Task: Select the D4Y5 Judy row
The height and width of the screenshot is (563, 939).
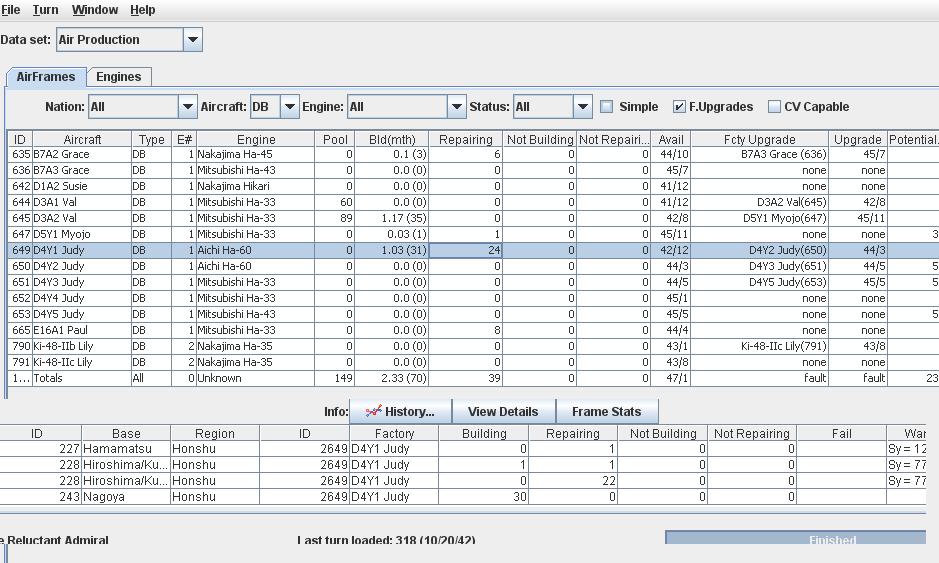Action: pos(473,314)
